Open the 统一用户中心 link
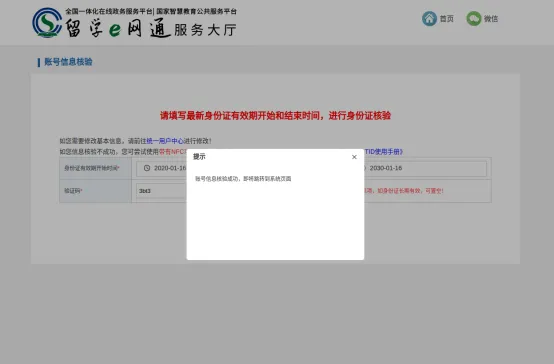 pyautogui.click(x=165, y=141)
